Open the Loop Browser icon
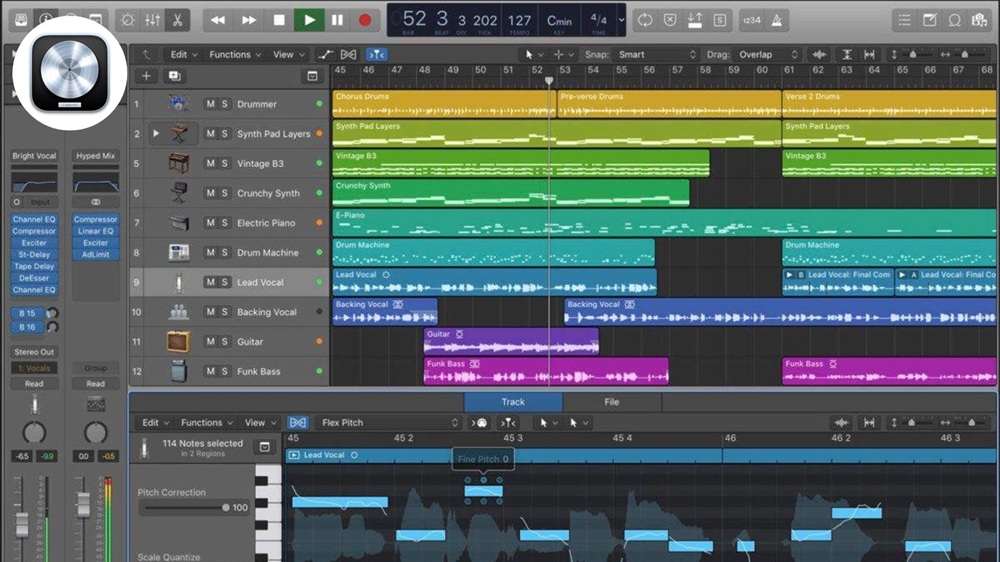Image resolution: width=1000 pixels, height=562 pixels. point(954,20)
